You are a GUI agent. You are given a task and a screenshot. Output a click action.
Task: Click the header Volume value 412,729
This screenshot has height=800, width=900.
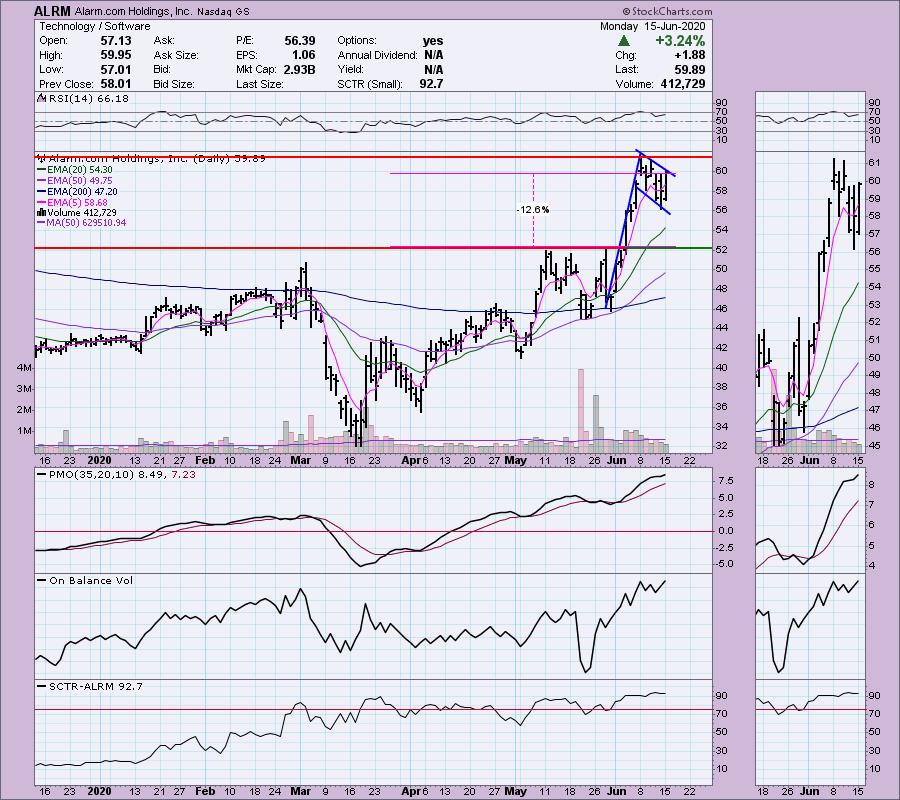point(681,84)
